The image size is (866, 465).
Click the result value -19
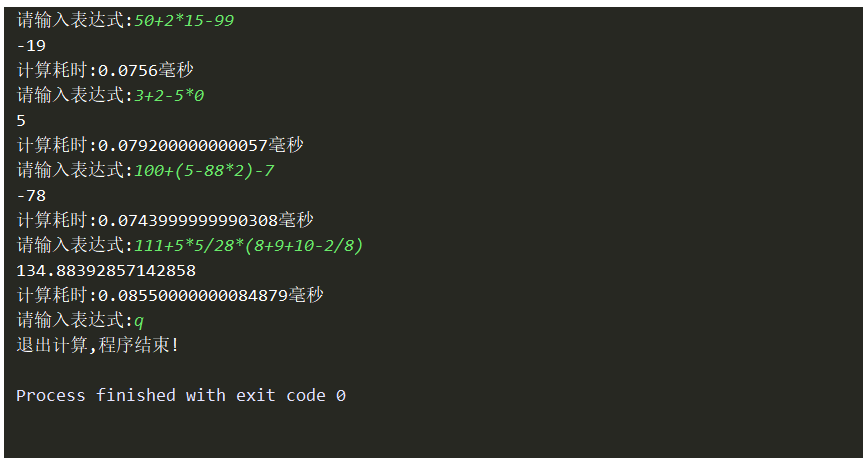[31, 45]
